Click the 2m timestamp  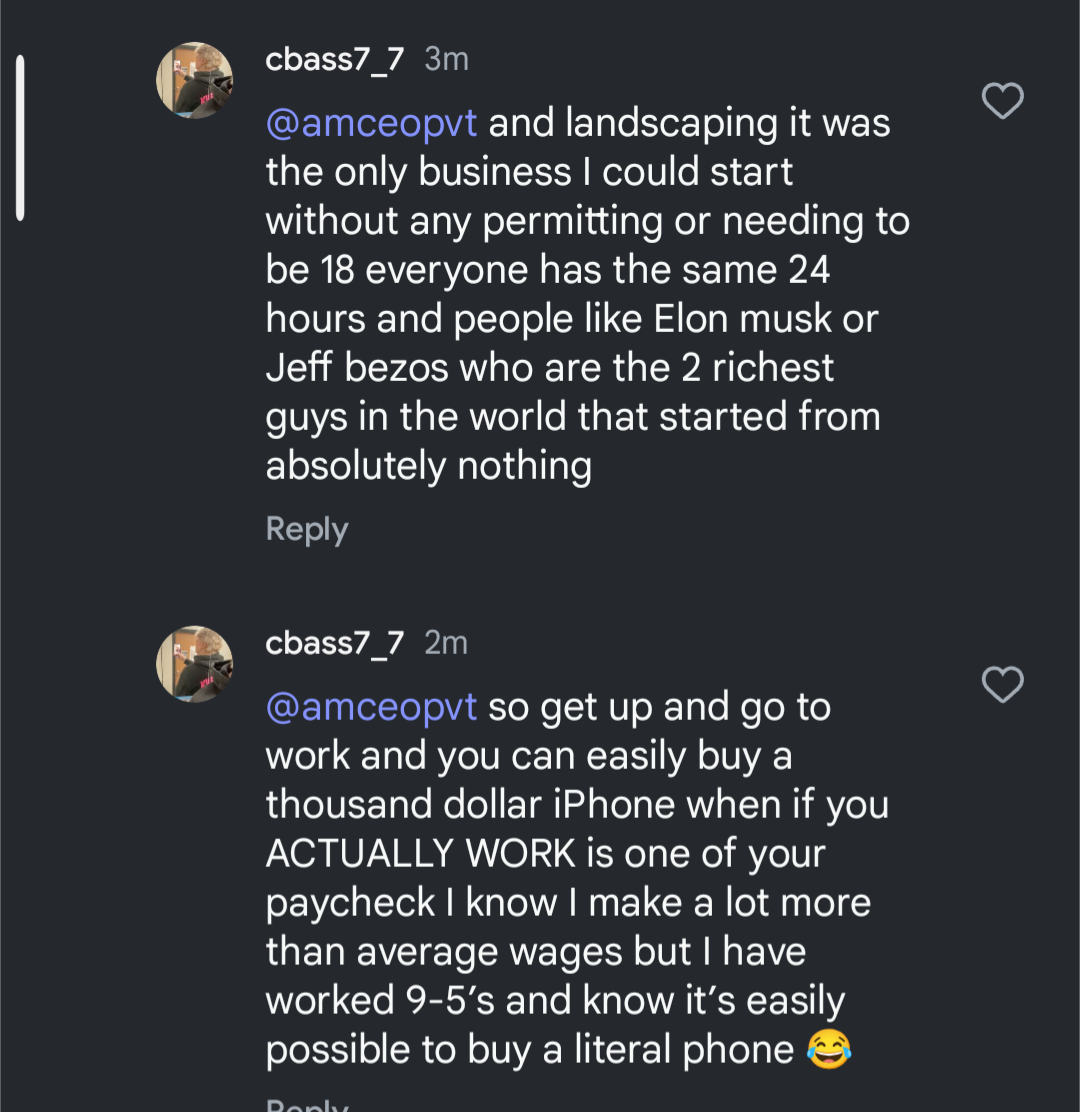click(x=446, y=643)
